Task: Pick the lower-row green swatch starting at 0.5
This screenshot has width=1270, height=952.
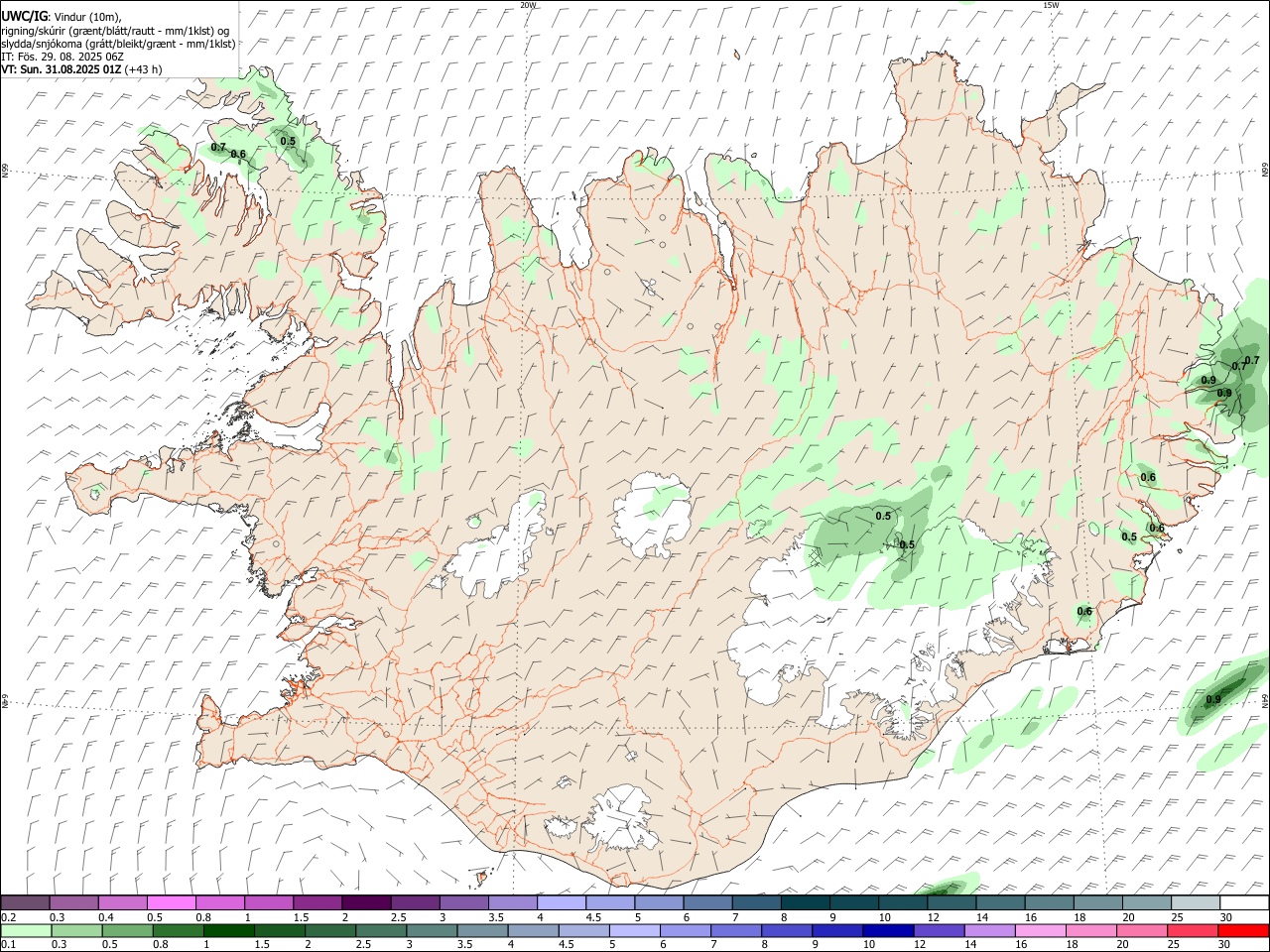Action: 127,930
